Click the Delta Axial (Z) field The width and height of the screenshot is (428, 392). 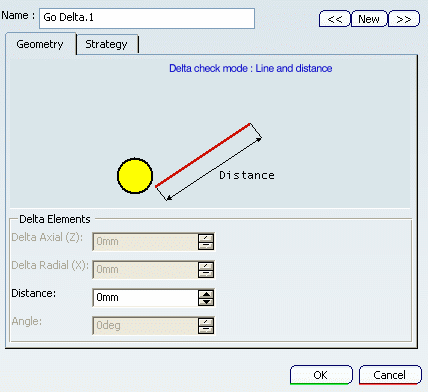[x=145, y=241]
